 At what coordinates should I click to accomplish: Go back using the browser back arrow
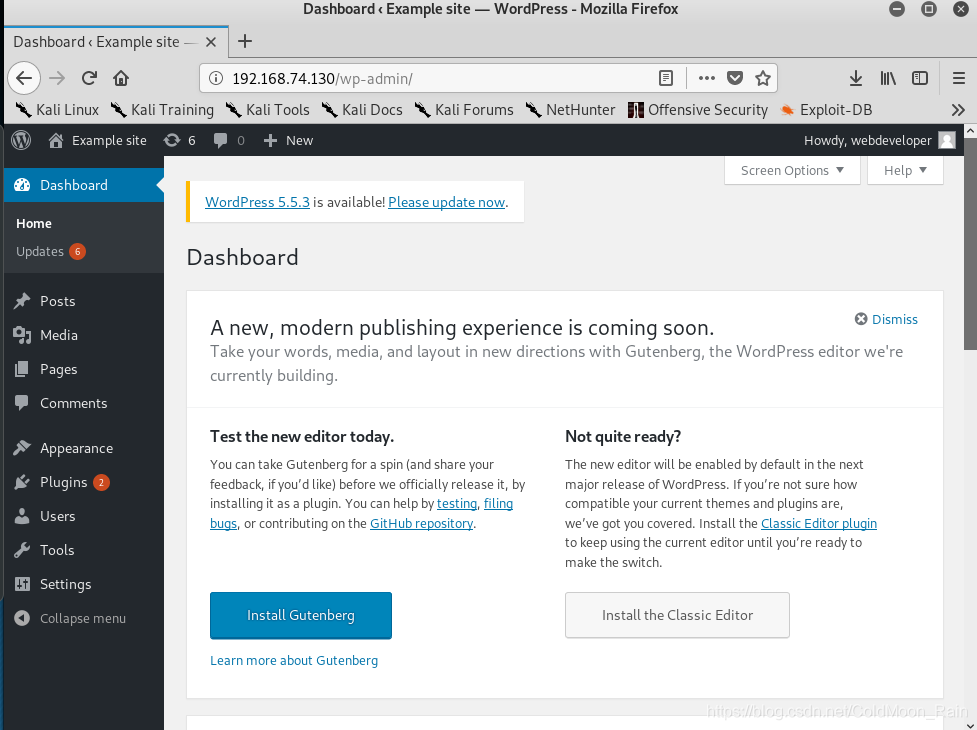(x=24, y=78)
